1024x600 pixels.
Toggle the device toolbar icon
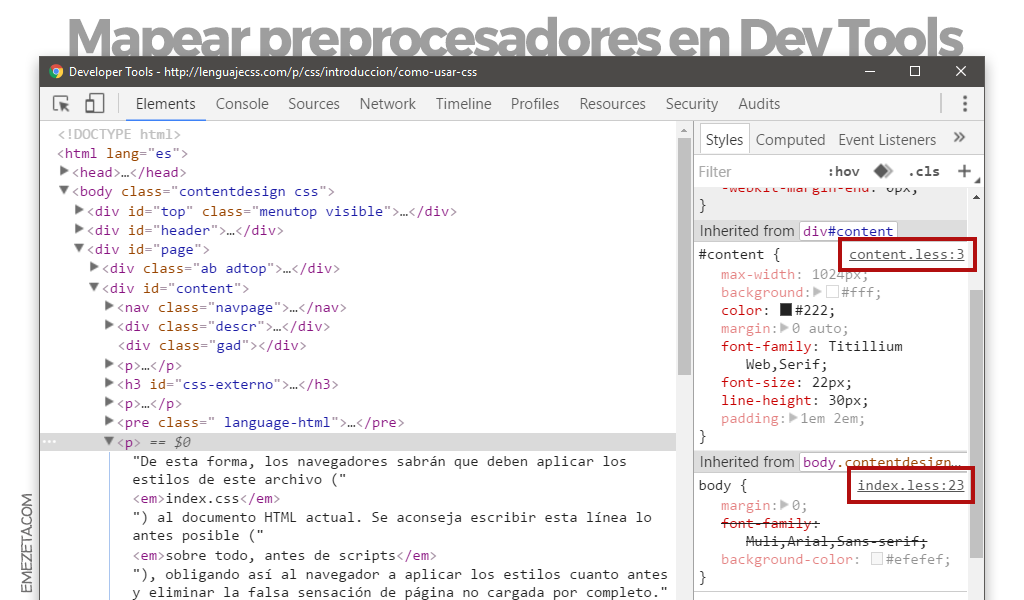click(95, 103)
